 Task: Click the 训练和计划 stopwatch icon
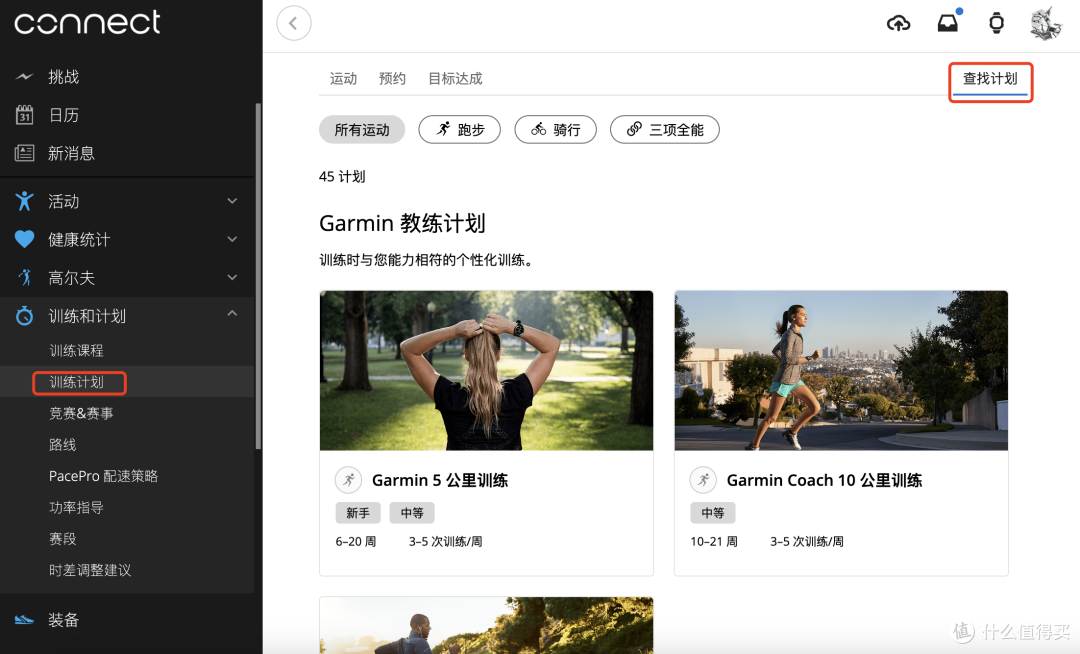click(x=24, y=315)
